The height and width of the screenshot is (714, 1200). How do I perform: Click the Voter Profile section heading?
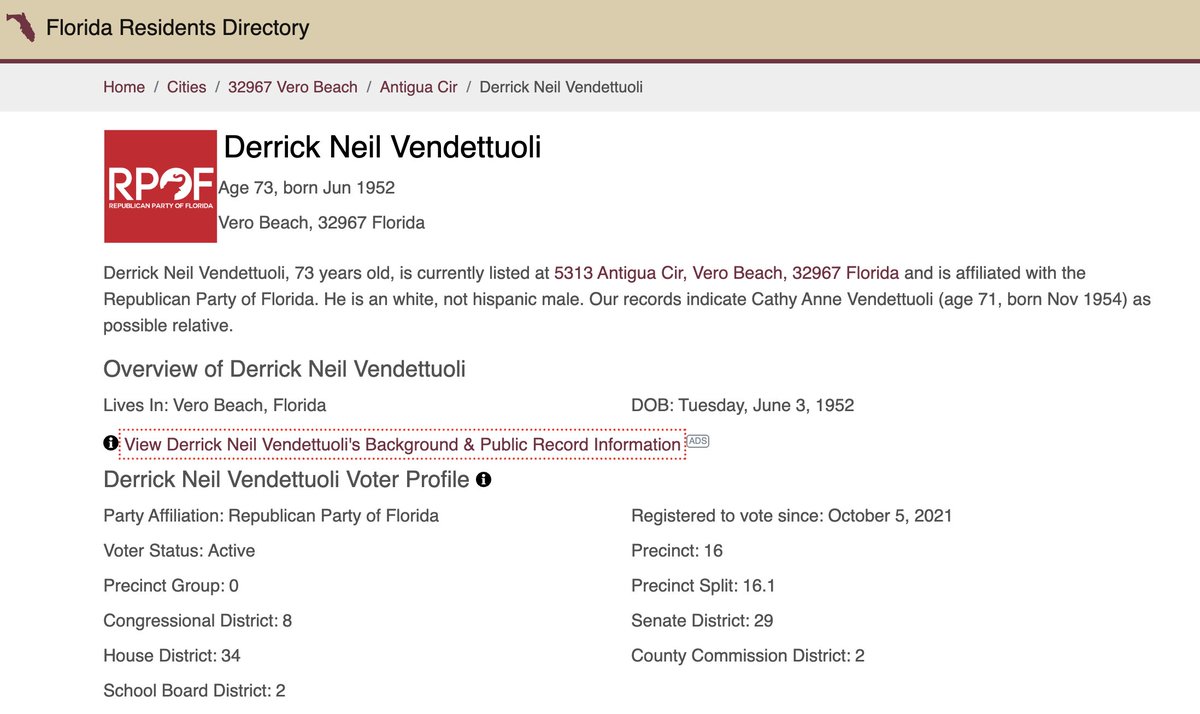(x=286, y=480)
